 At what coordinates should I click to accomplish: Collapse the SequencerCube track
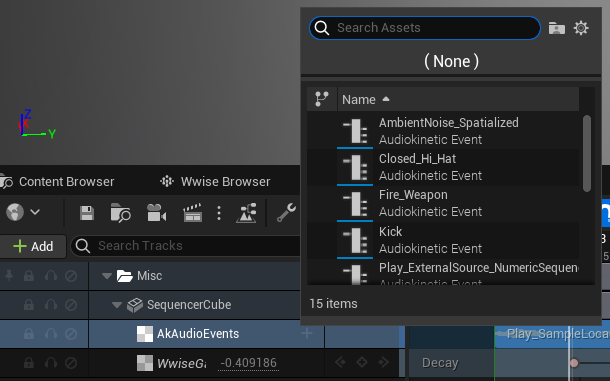pos(117,305)
